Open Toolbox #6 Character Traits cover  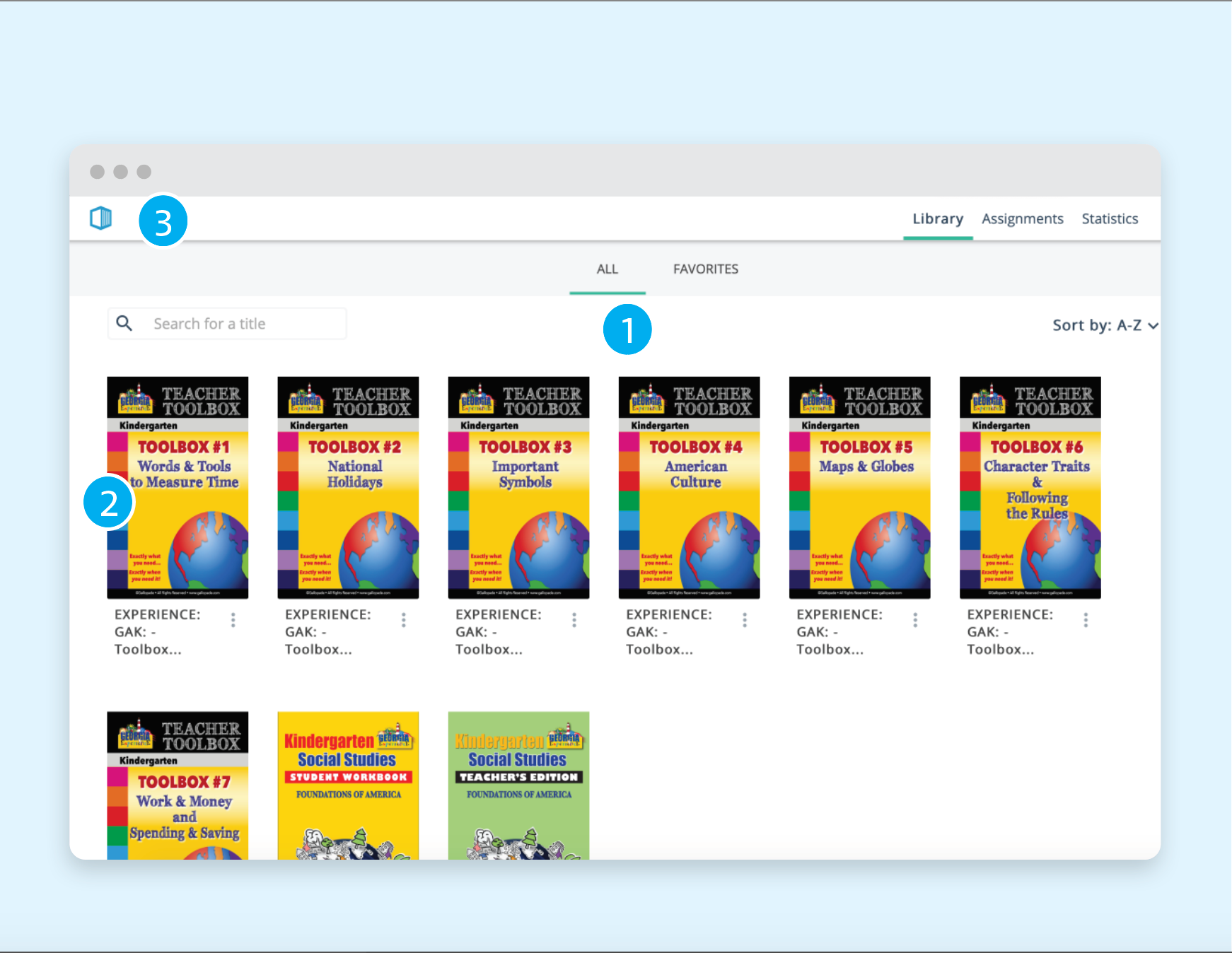[x=1030, y=488]
